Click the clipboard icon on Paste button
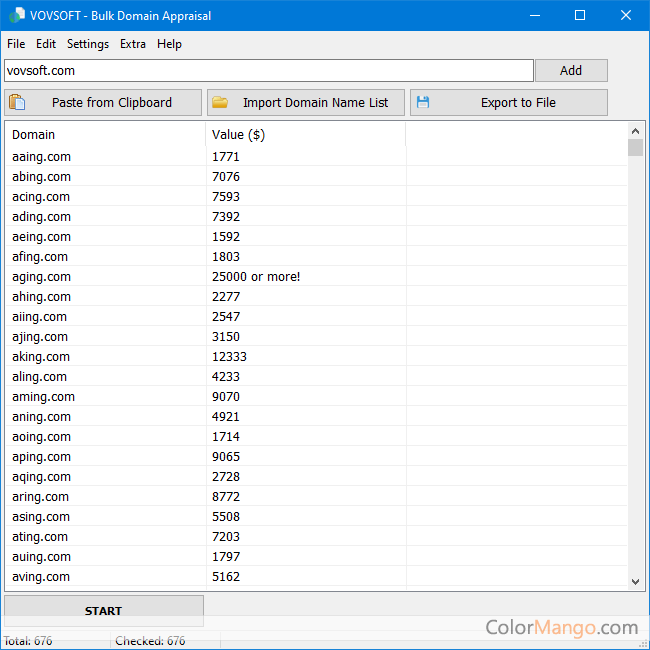Screen dimensions: 650x650 pos(18,102)
